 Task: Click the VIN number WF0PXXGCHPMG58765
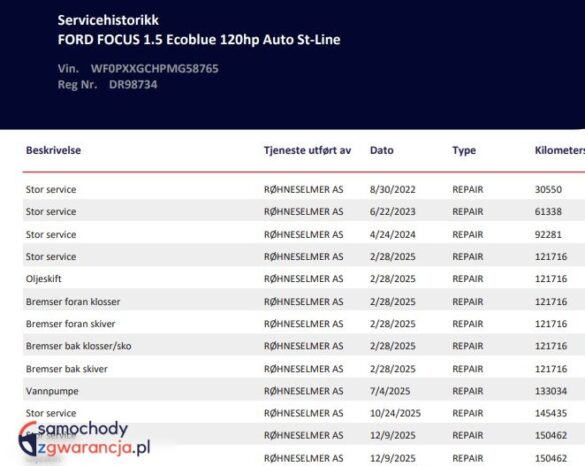pos(154,69)
